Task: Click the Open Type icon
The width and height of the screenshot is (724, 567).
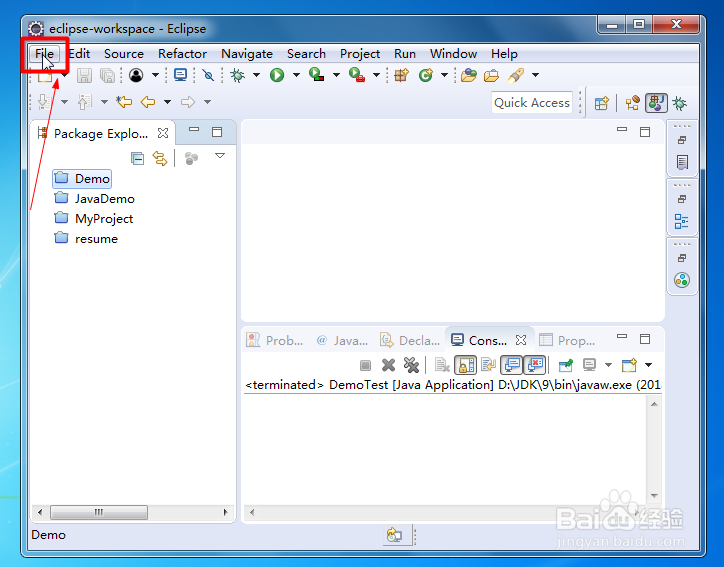Action: pyautogui.click(x=468, y=75)
